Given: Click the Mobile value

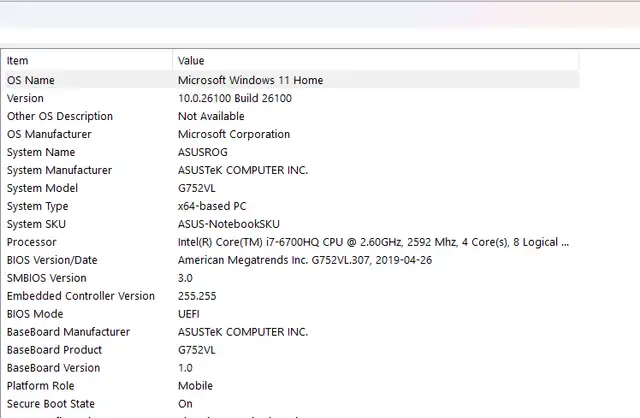Looking at the screenshot, I should click(196, 386).
